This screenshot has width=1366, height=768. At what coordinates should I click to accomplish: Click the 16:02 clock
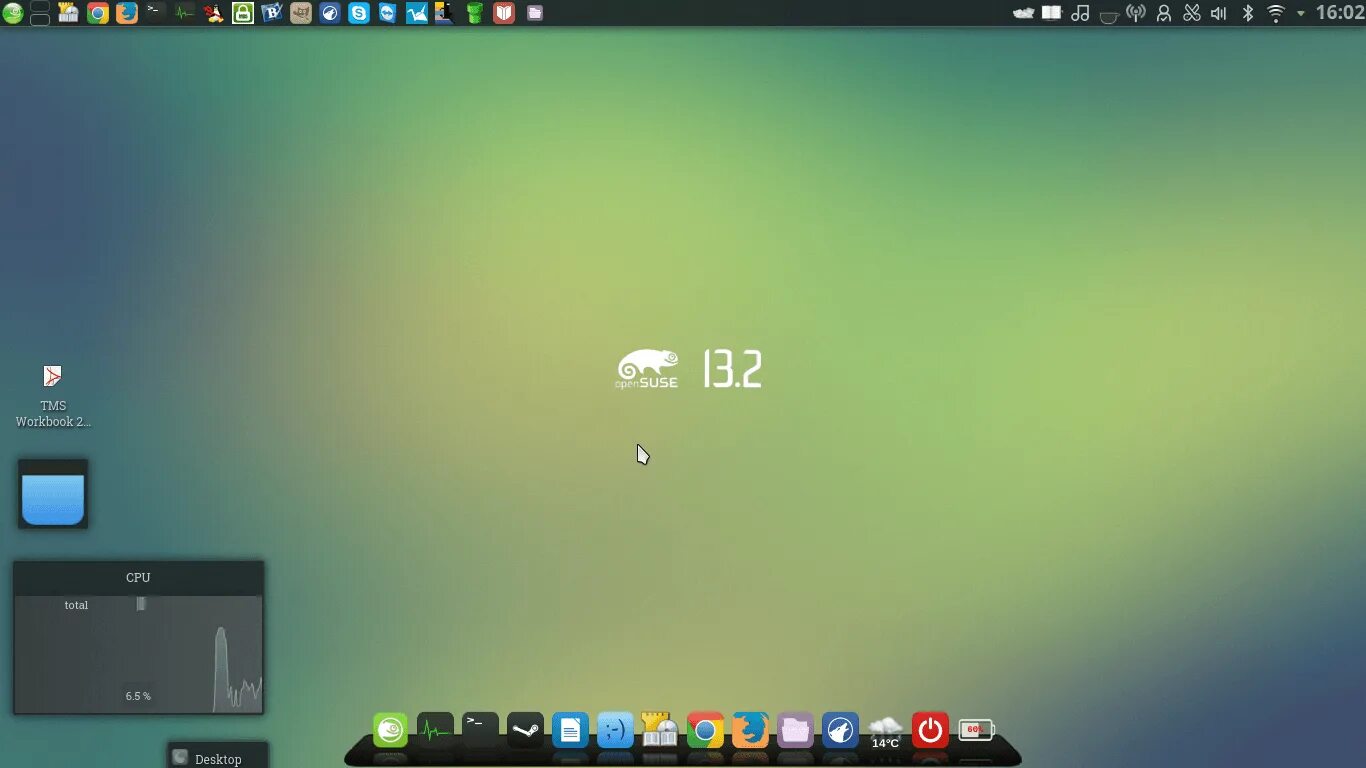1340,13
